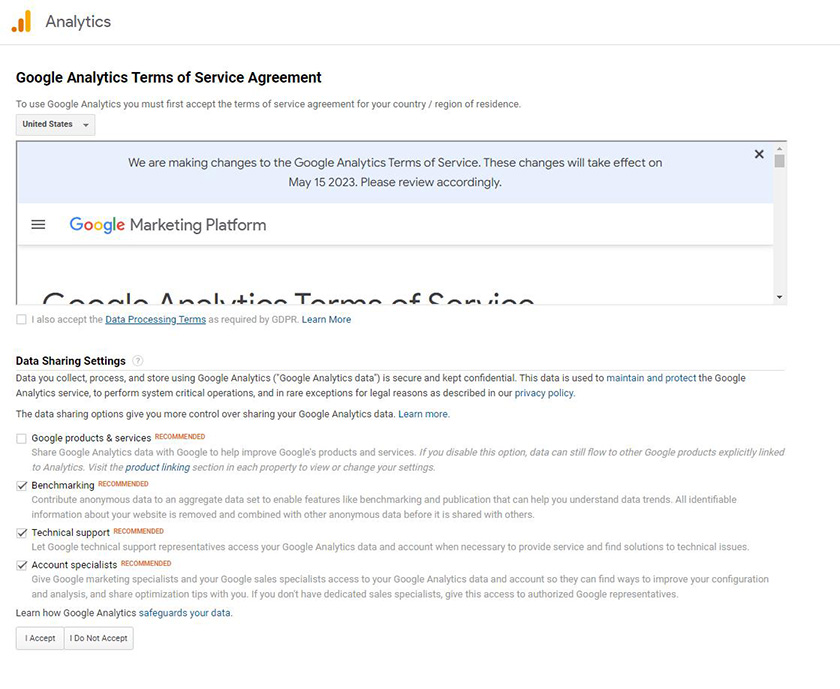This screenshot has height=689, width=840.
Task: Click the Data Sharing Settings heading
Action: [71, 361]
